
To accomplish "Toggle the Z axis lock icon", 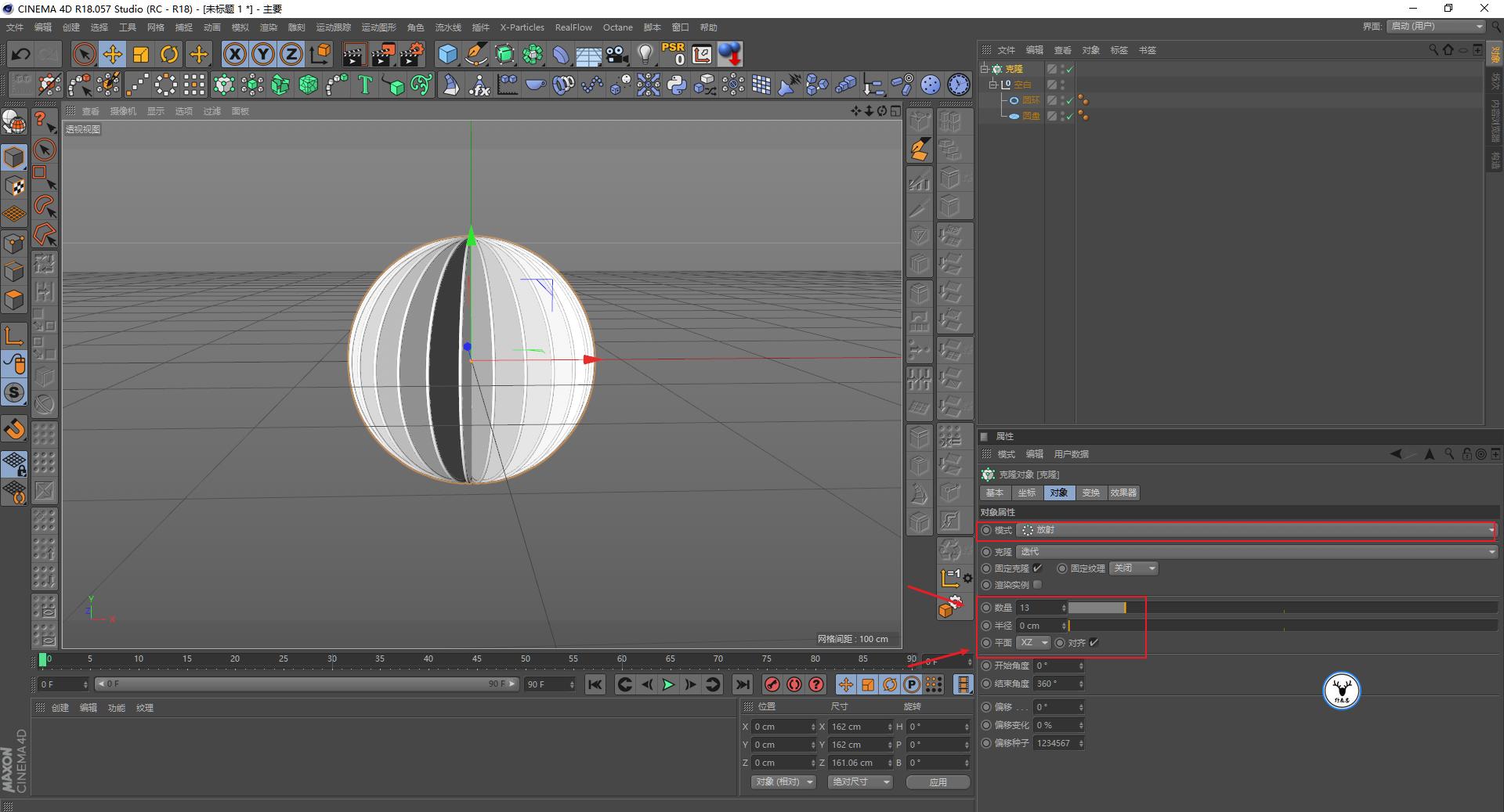I will (291, 54).
